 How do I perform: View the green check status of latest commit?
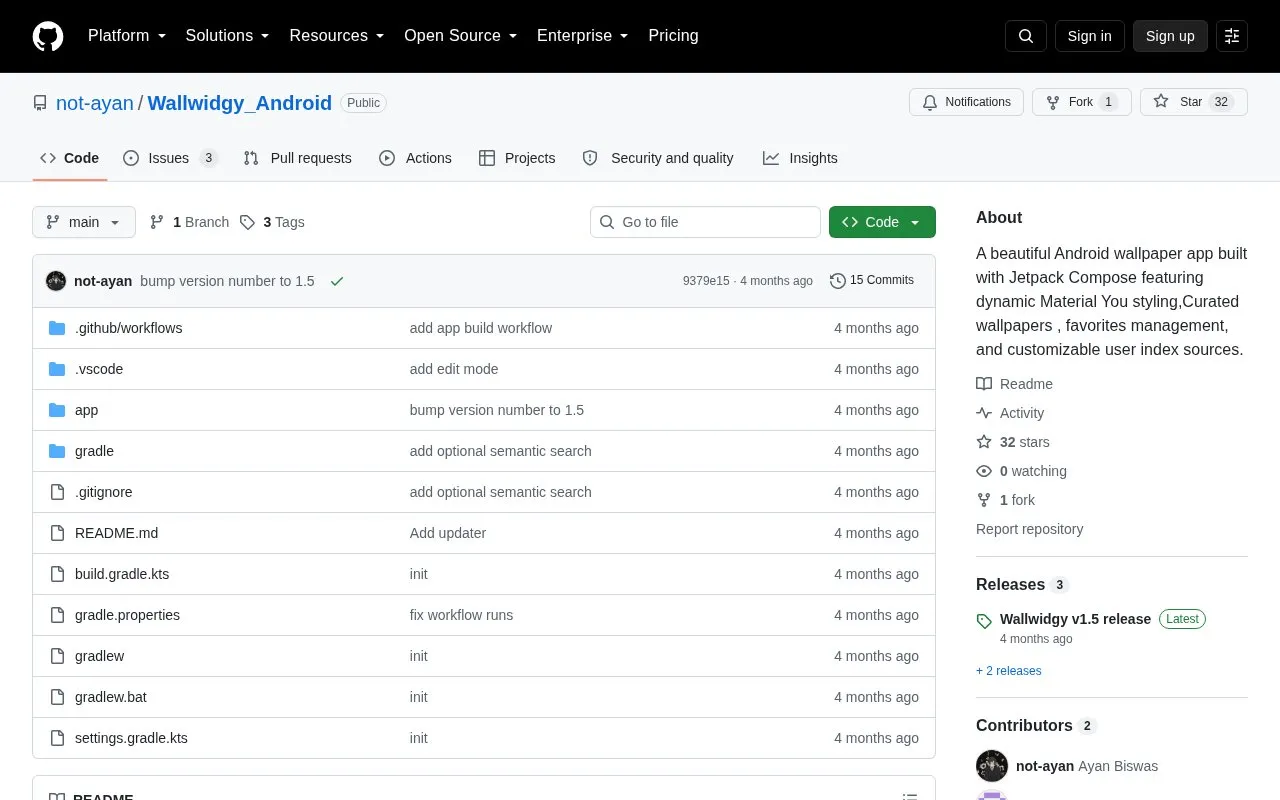[337, 281]
